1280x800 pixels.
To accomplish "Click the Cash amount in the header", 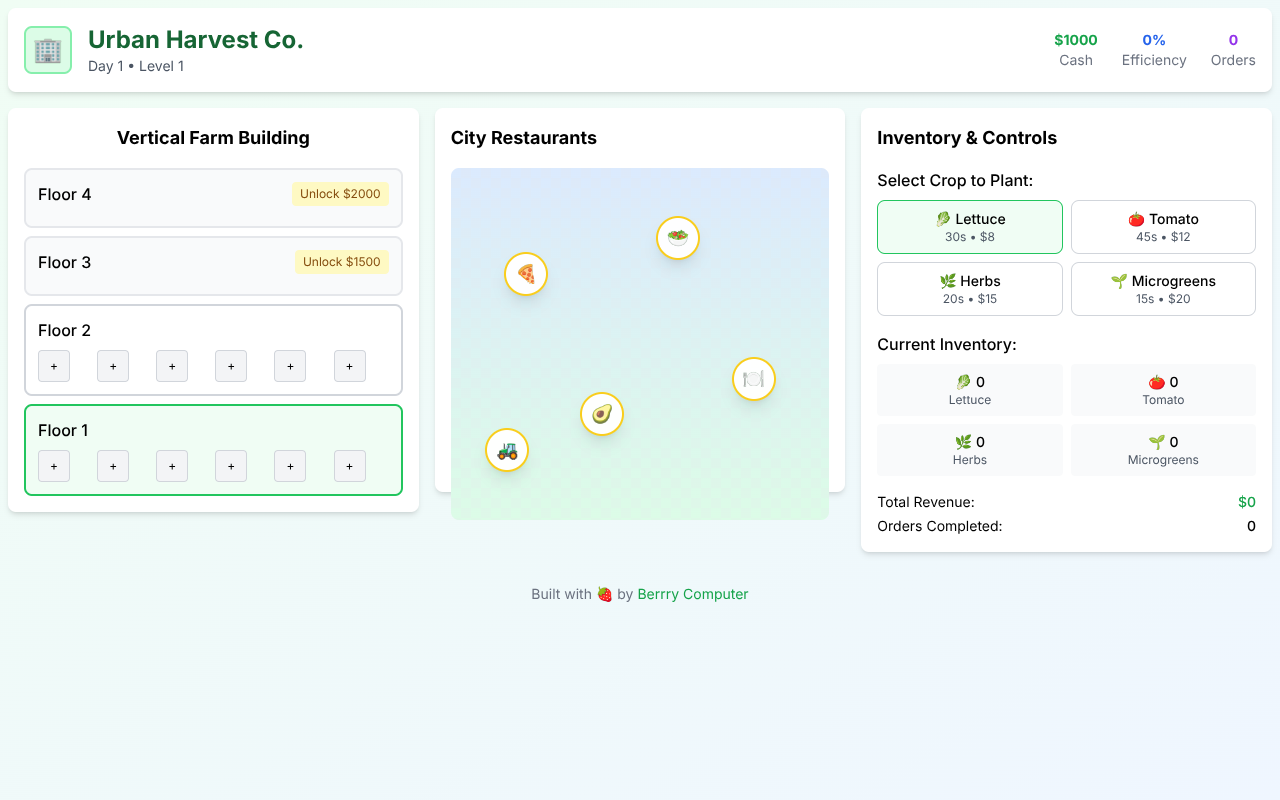I will pyautogui.click(x=1075, y=40).
